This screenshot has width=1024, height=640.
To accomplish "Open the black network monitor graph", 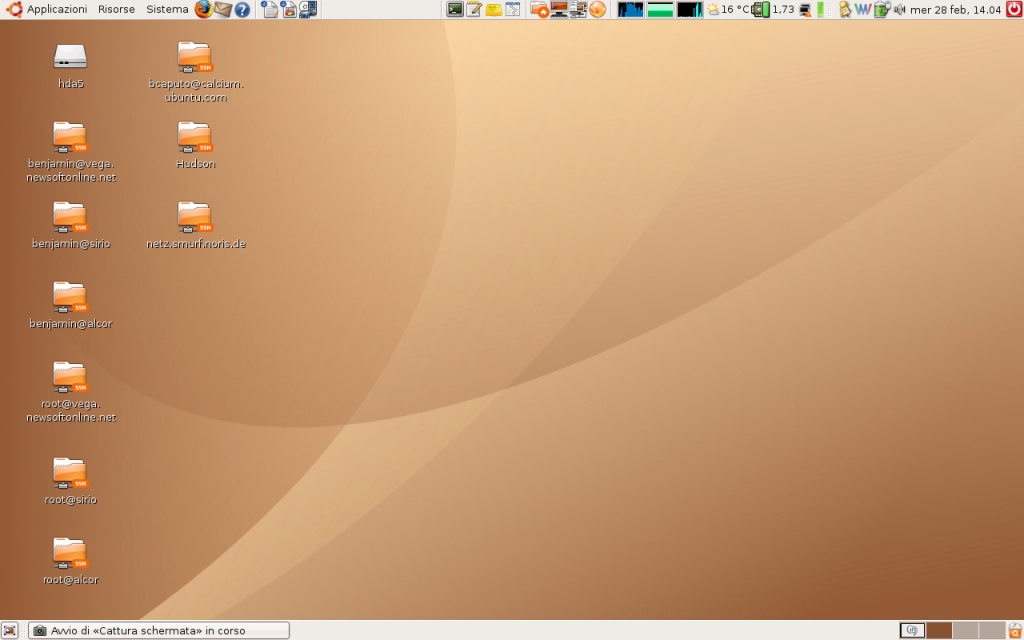I will (690, 9).
